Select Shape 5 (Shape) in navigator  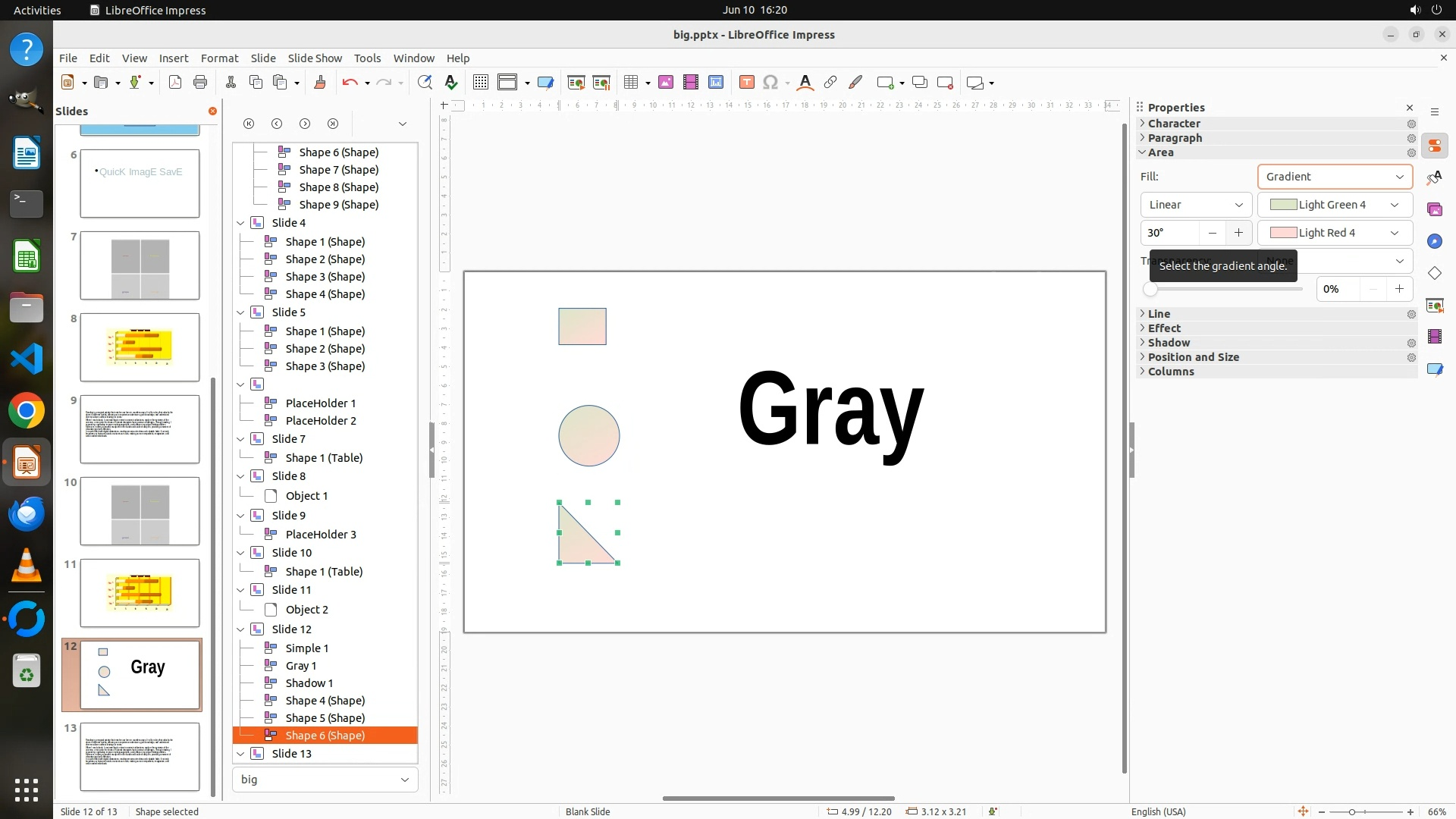click(x=325, y=718)
